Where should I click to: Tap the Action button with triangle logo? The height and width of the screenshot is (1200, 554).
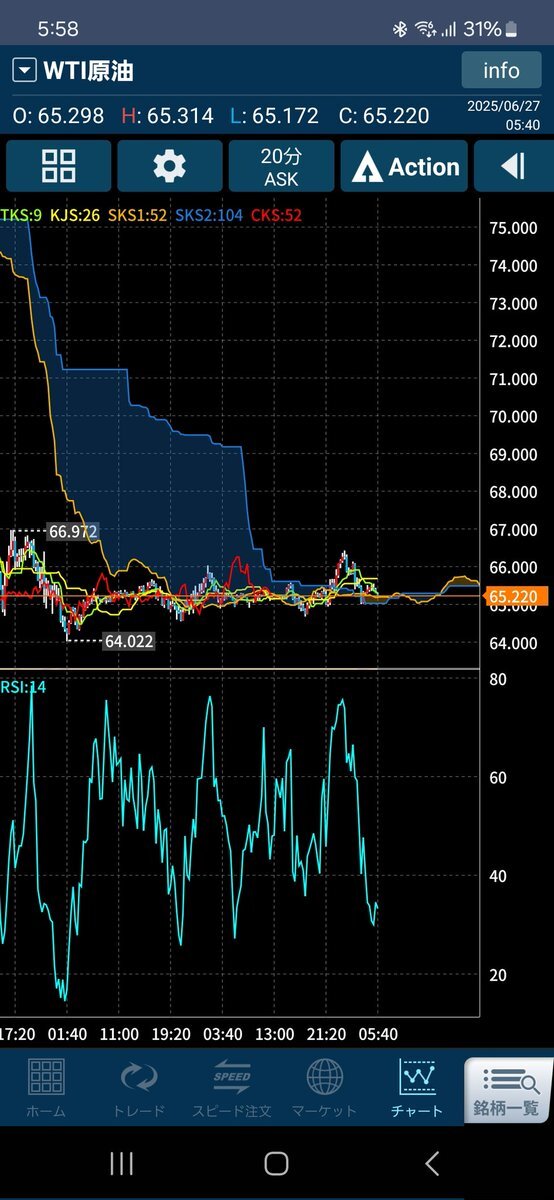[x=404, y=166]
